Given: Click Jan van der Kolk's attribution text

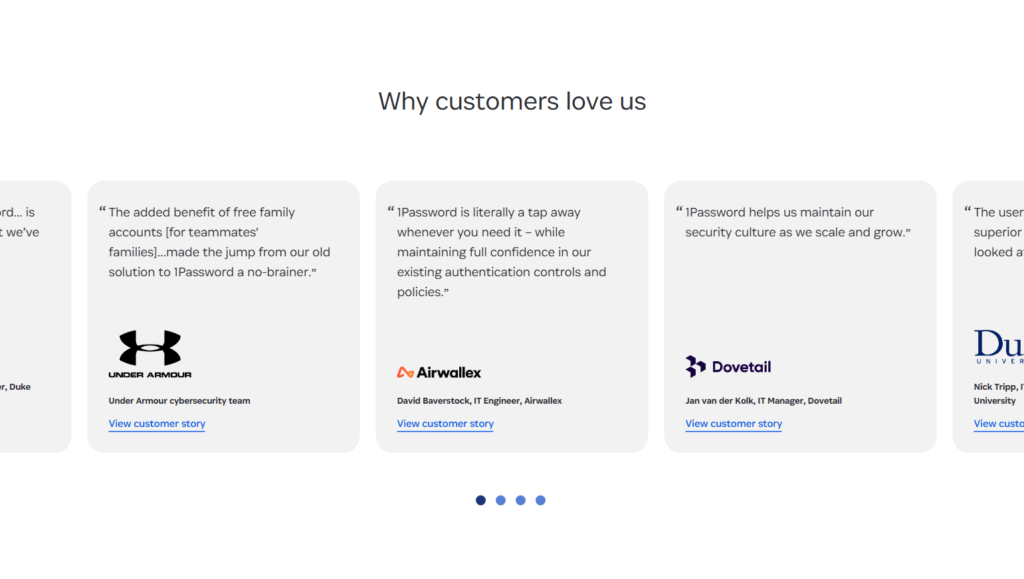Looking at the screenshot, I should pyautogui.click(x=763, y=400).
